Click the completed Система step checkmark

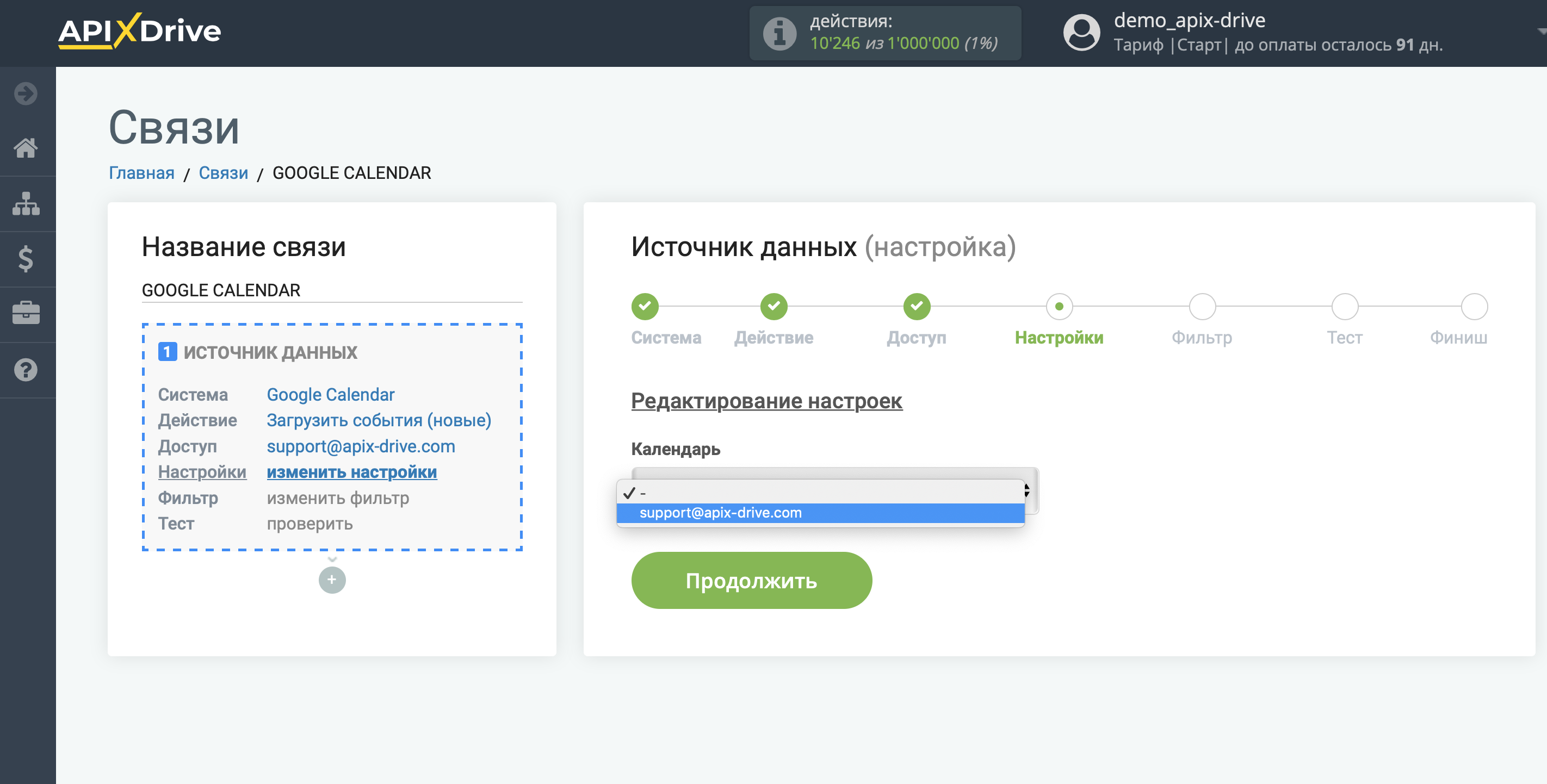(645, 306)
